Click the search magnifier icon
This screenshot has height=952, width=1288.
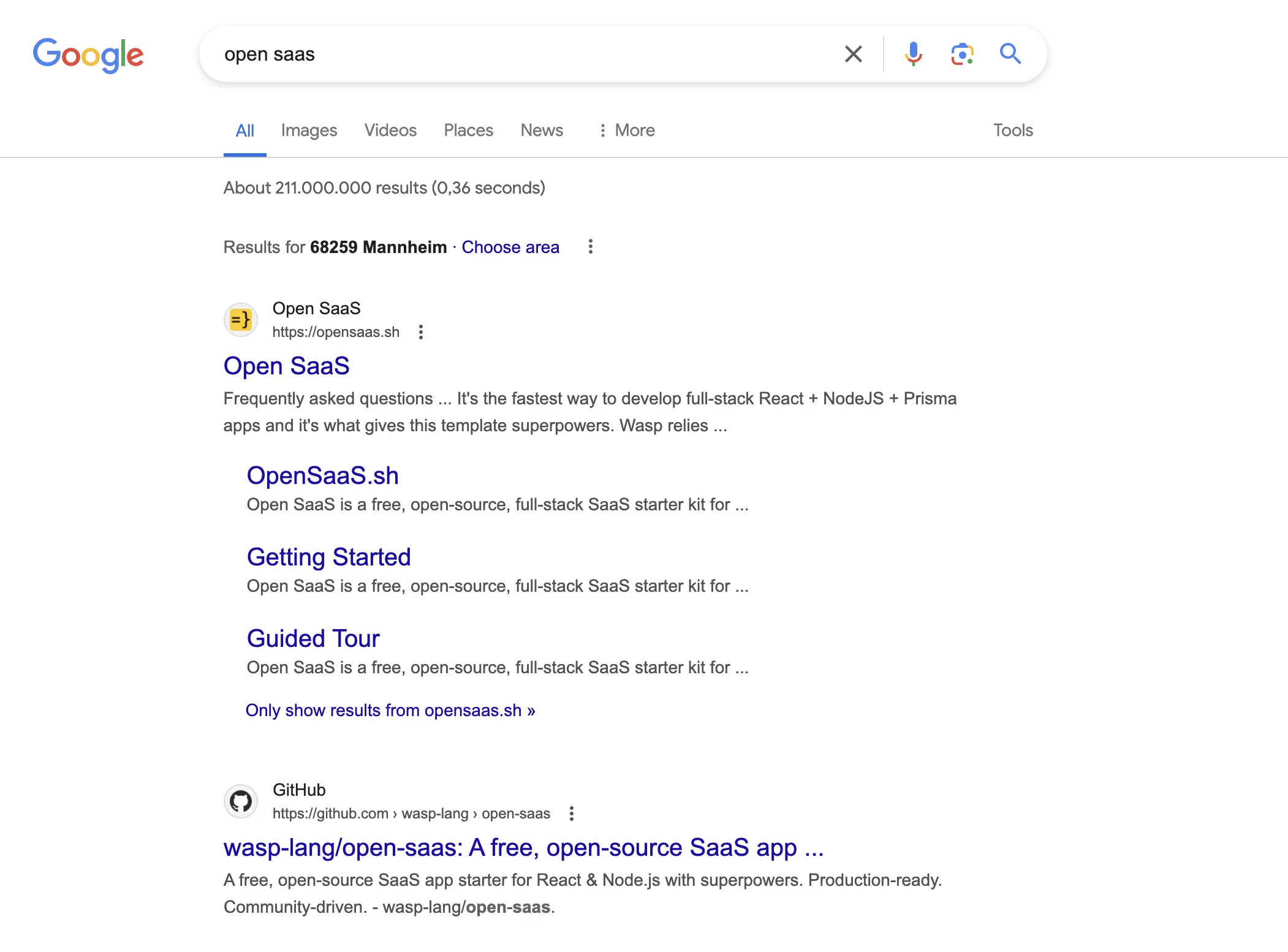(1010, 54)
